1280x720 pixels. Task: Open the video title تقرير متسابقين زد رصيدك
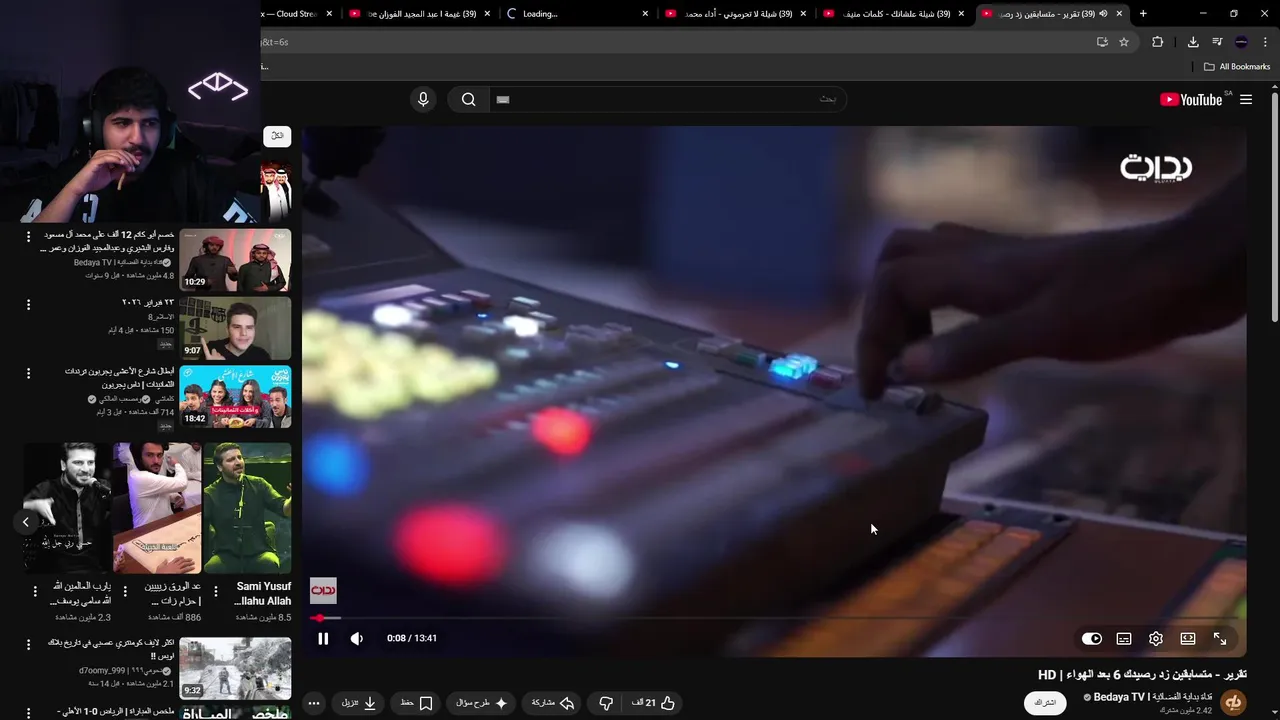tap(1142, 674)
